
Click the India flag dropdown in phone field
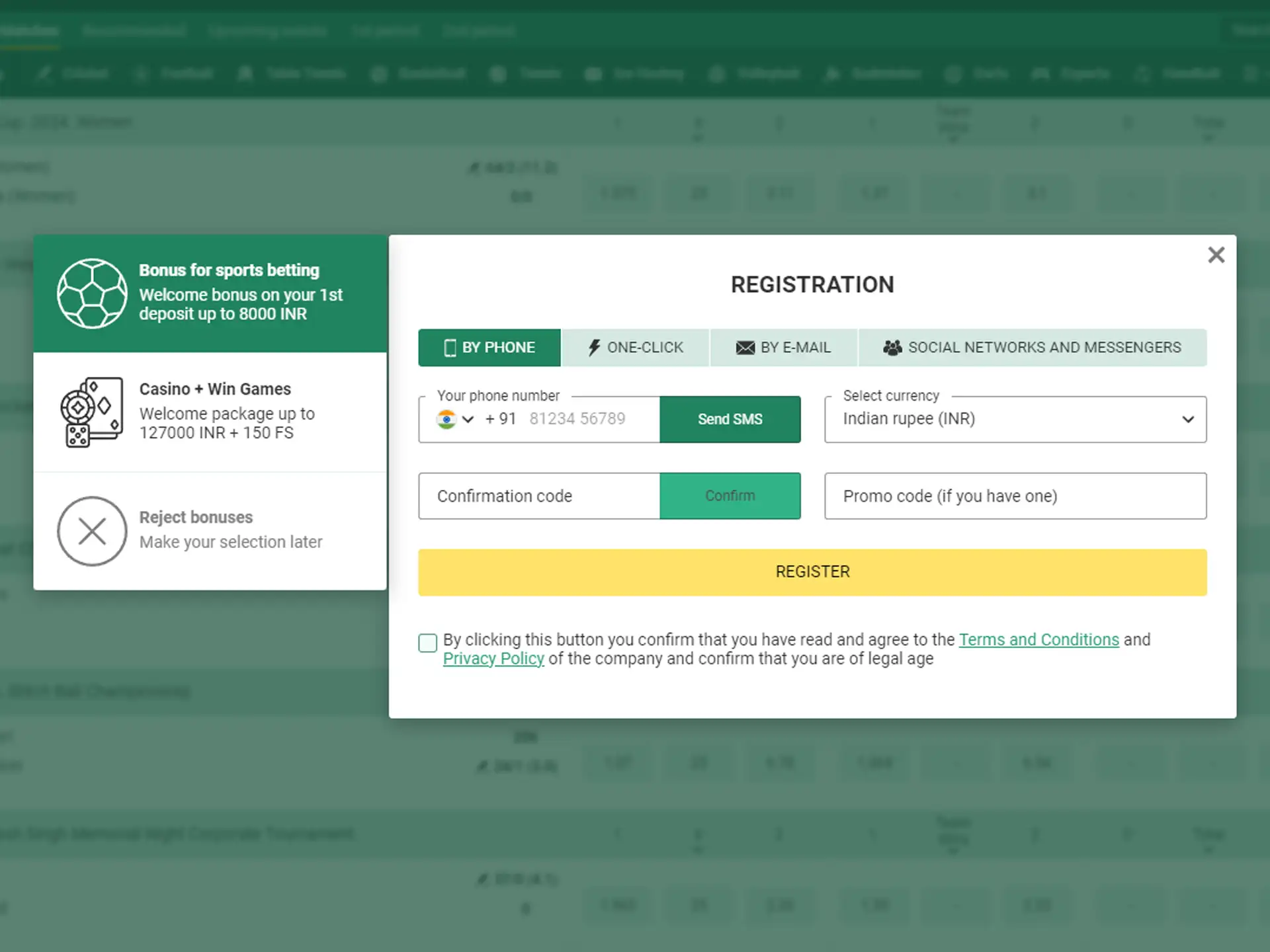coord(454,419)
